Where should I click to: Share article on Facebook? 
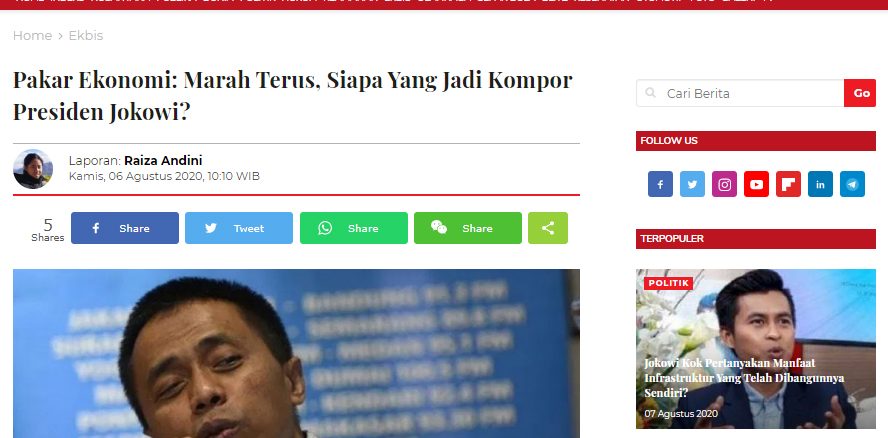(125, 228)
